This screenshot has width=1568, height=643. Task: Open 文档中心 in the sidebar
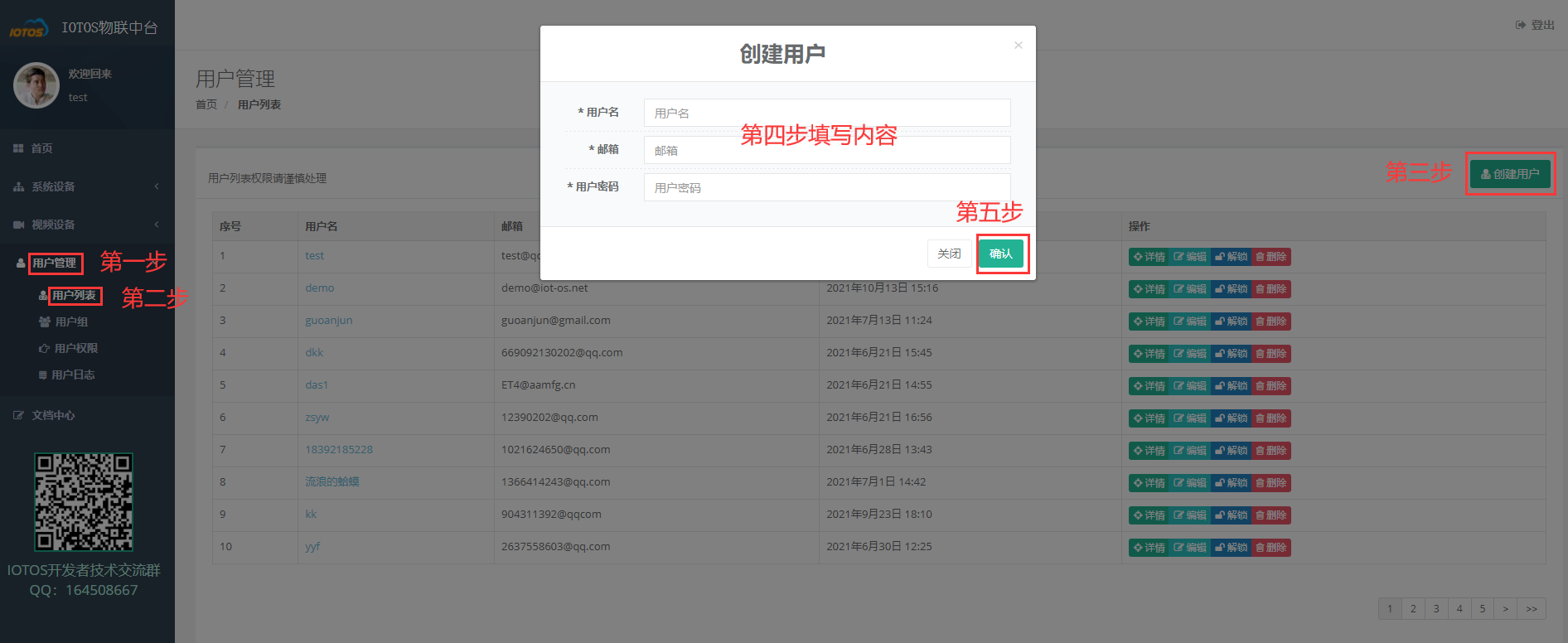53,415
